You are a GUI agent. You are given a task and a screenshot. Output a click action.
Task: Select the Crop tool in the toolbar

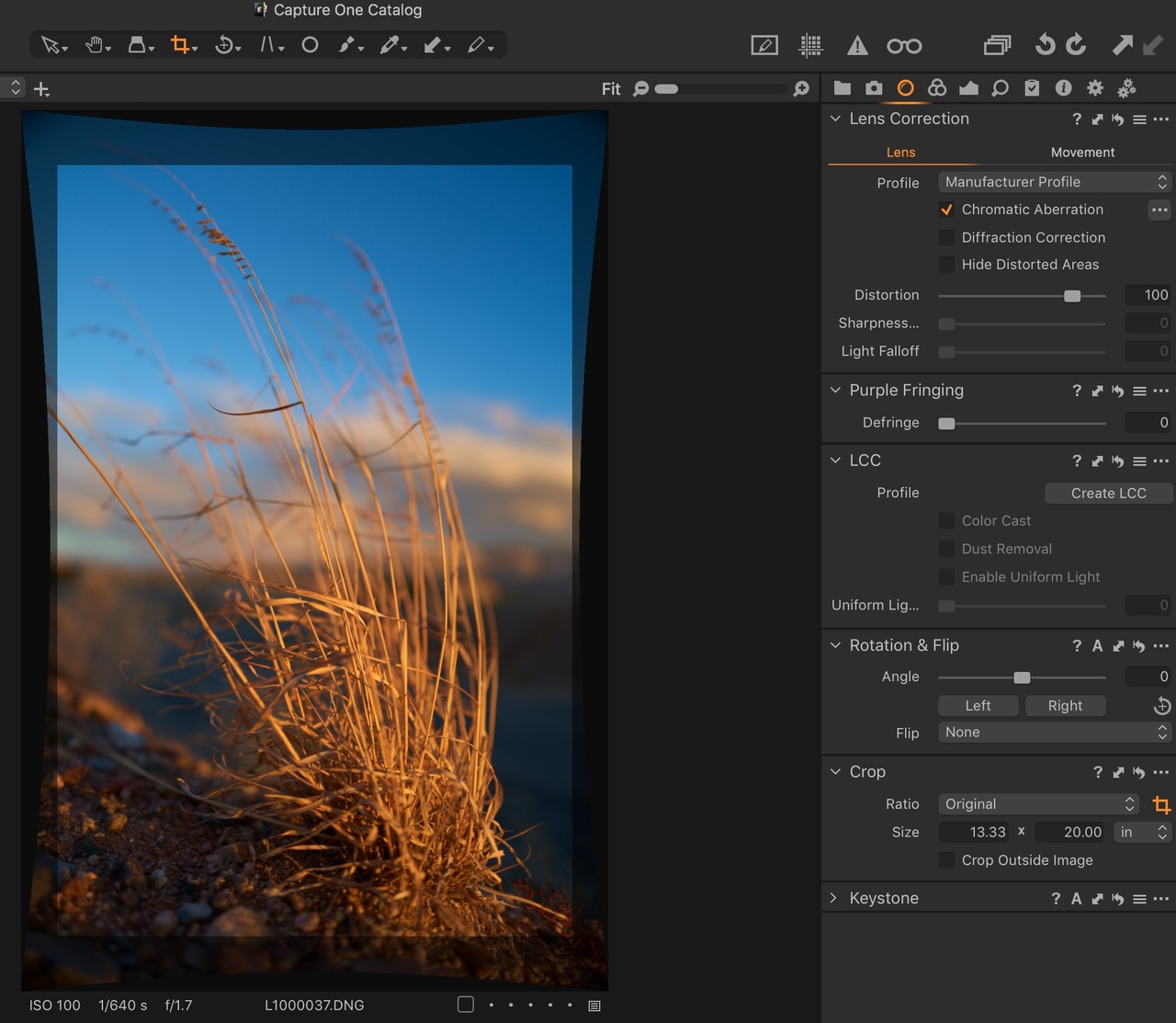pyautogui.click(x=180, y=45)
